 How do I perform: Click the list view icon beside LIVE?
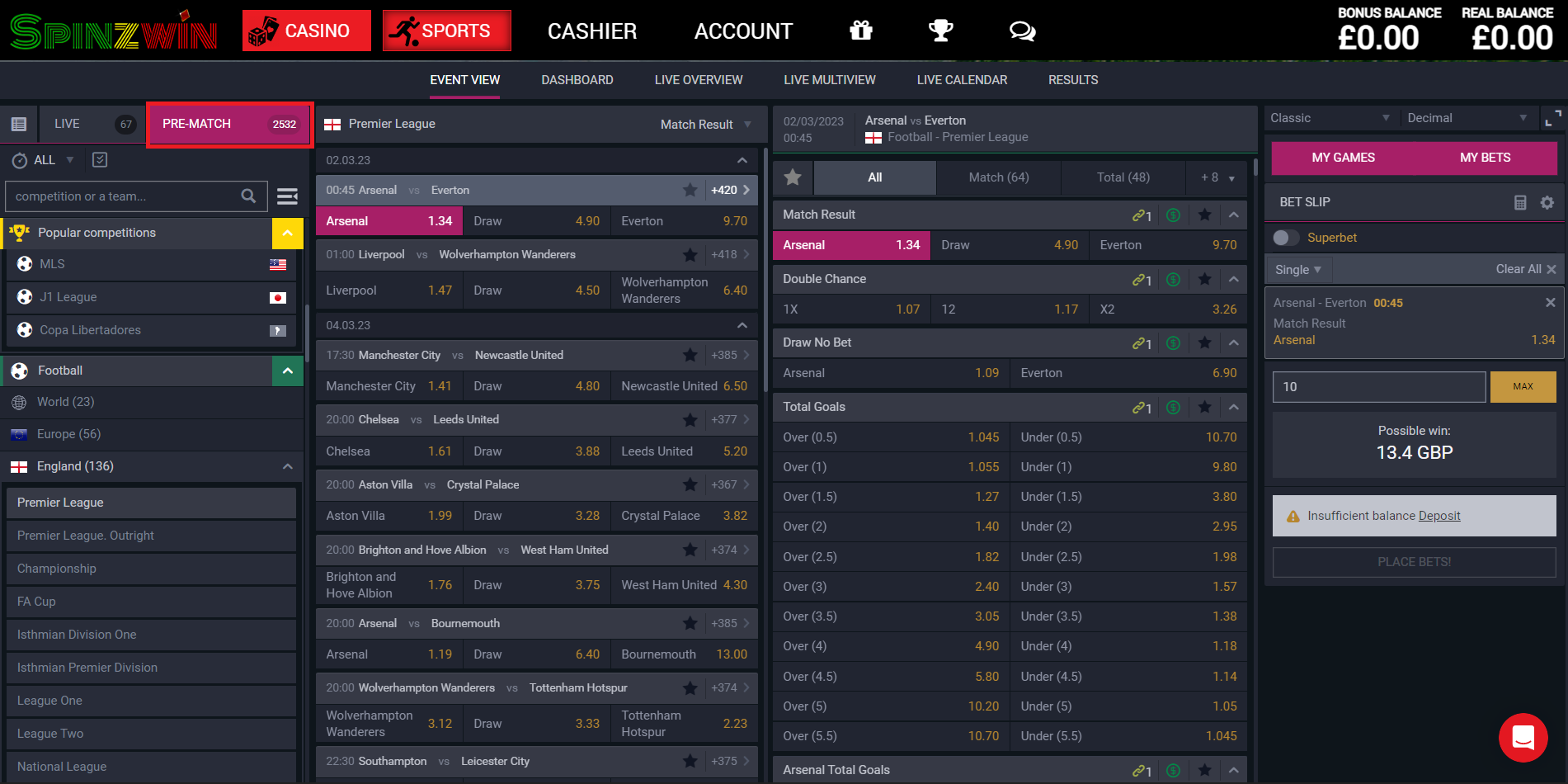[19, 124]
